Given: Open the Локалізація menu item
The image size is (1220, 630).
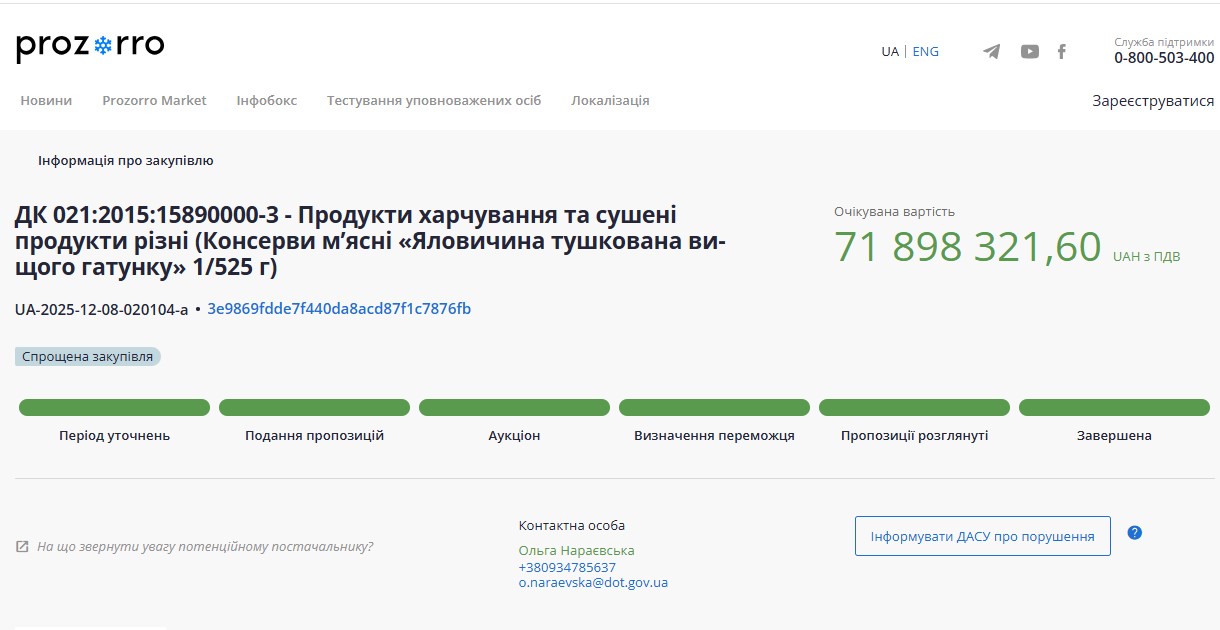Looking at the screenshot, I should pyautogui.click(x=610, y=101).
